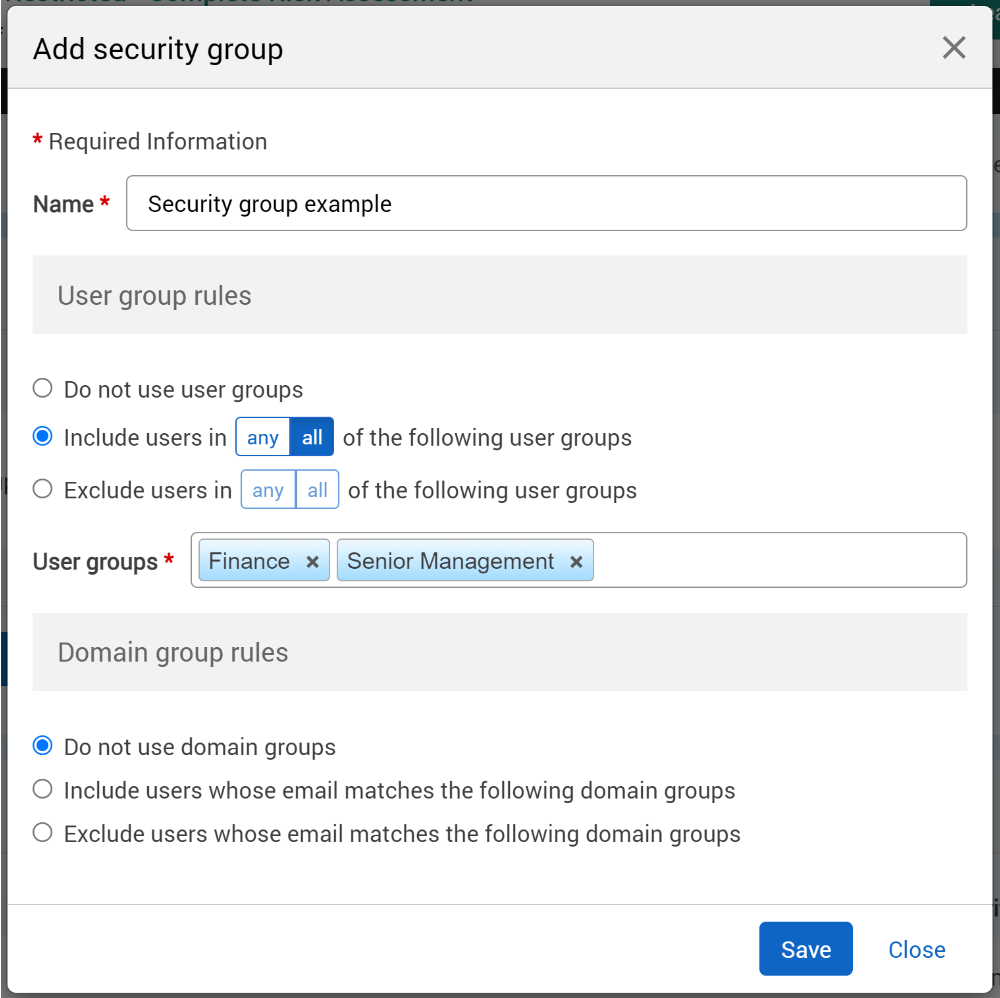Select the Do not use domain groups option

click(x=43, y=746)
